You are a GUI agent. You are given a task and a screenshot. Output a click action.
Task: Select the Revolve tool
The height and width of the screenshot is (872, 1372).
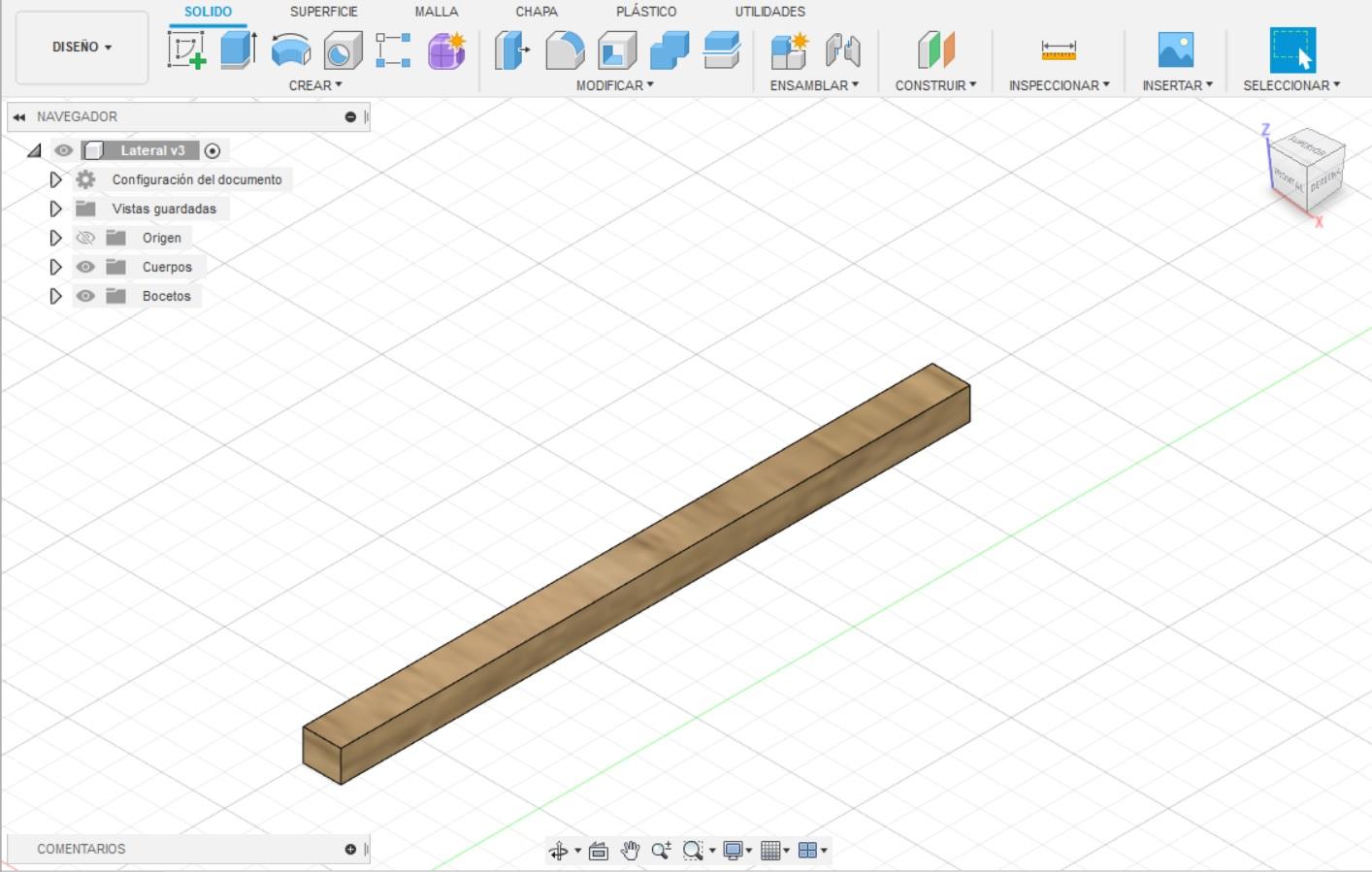tap(290, 49)
